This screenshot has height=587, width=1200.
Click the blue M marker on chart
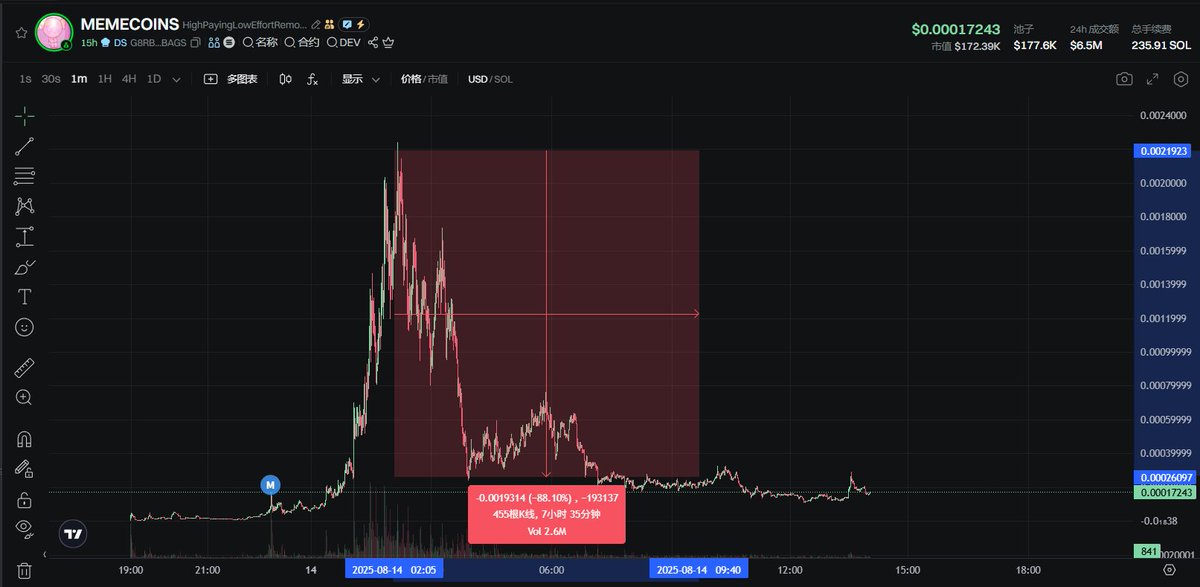[270, 485]
